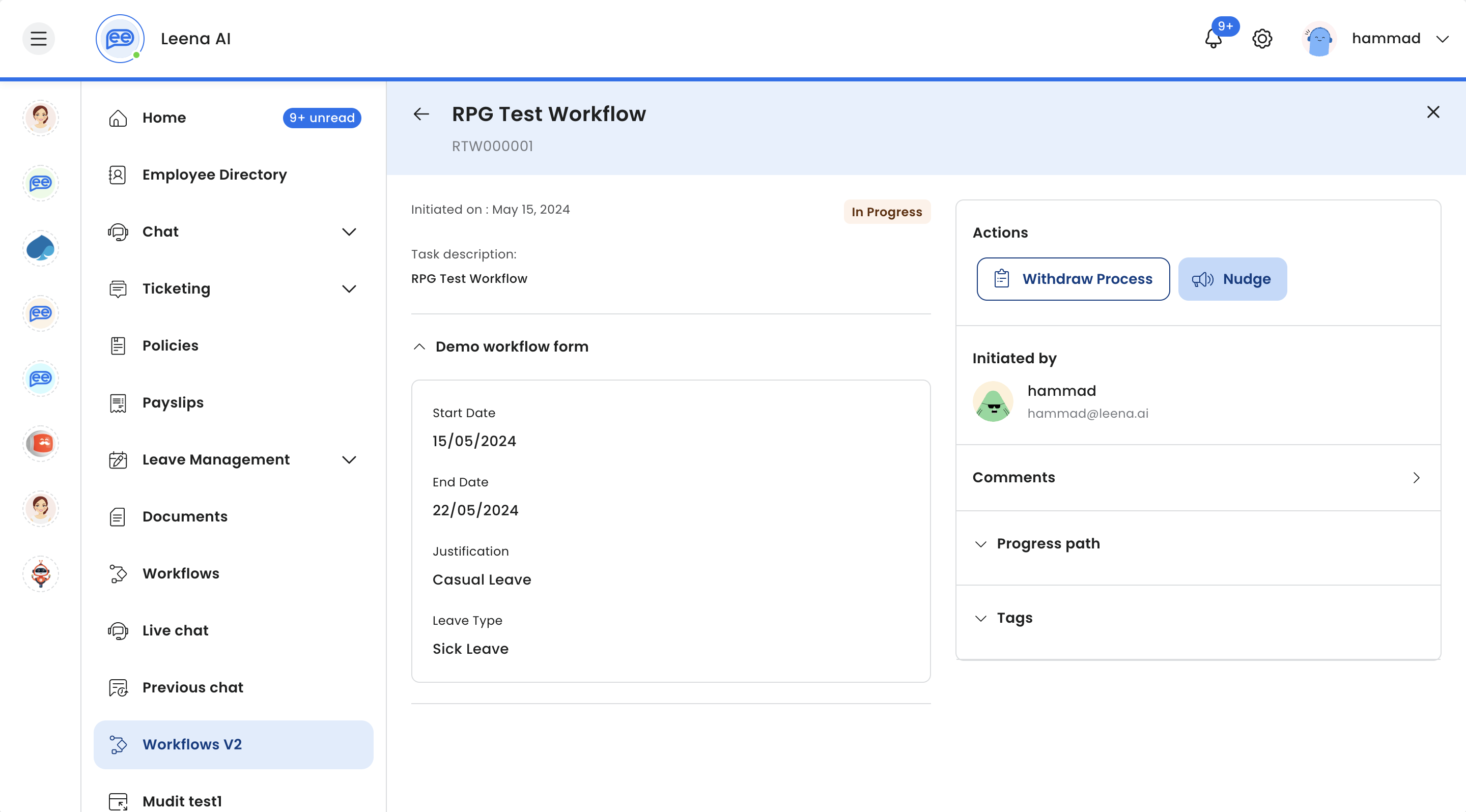This screenshot has width=1466, height=812.
Task: Select the blue spade bot avatar
Action: tap(40, 248)
